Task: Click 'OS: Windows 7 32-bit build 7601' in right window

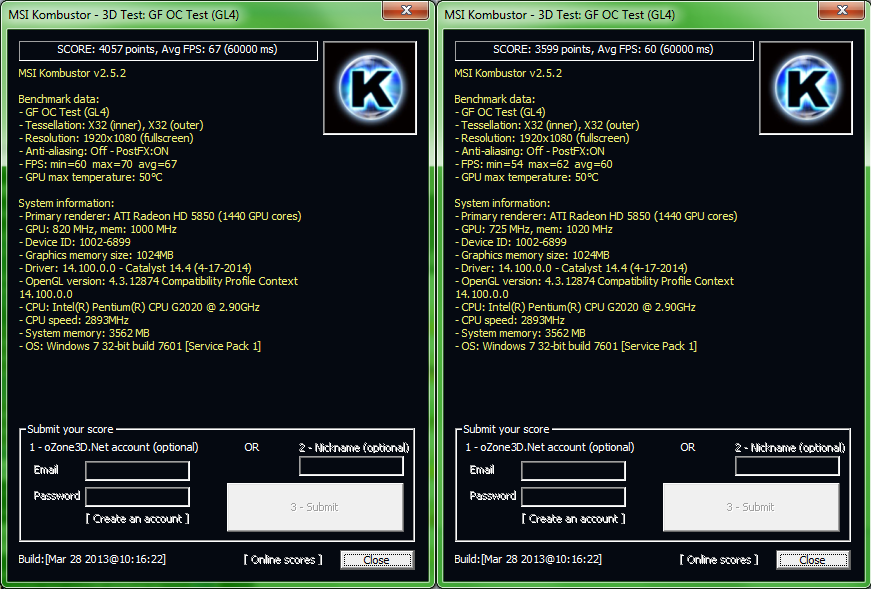Action: [x=539, y=347]
